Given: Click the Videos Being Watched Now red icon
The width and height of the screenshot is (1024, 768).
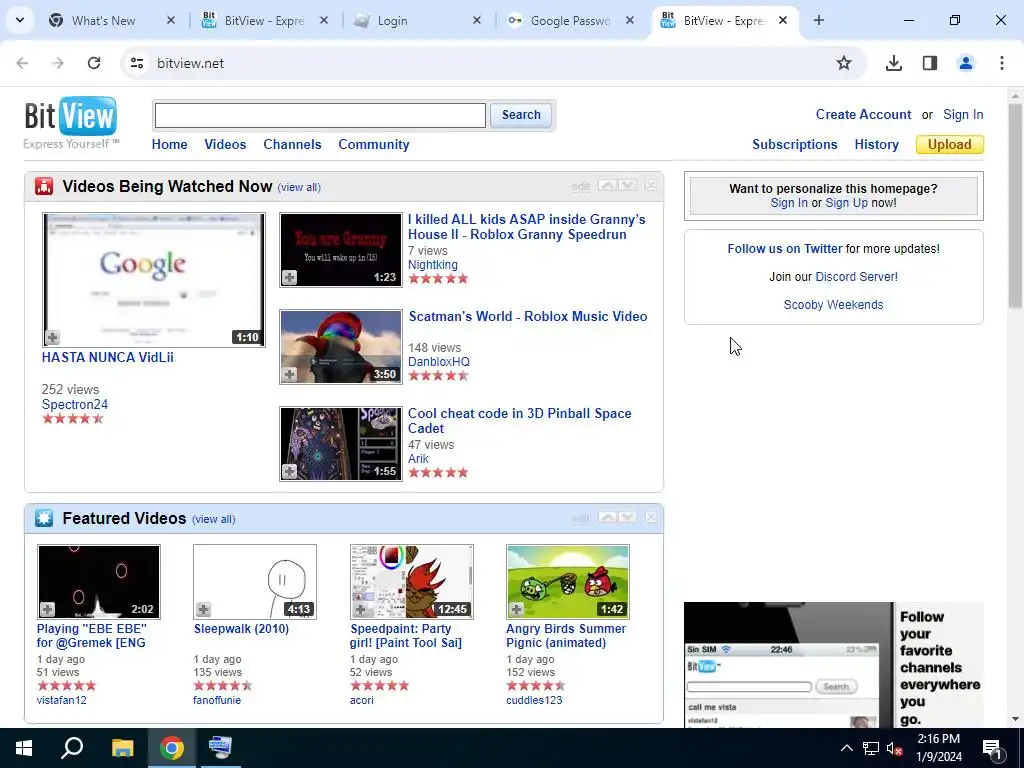Looking at the screenshot, I should pos(44,186).
